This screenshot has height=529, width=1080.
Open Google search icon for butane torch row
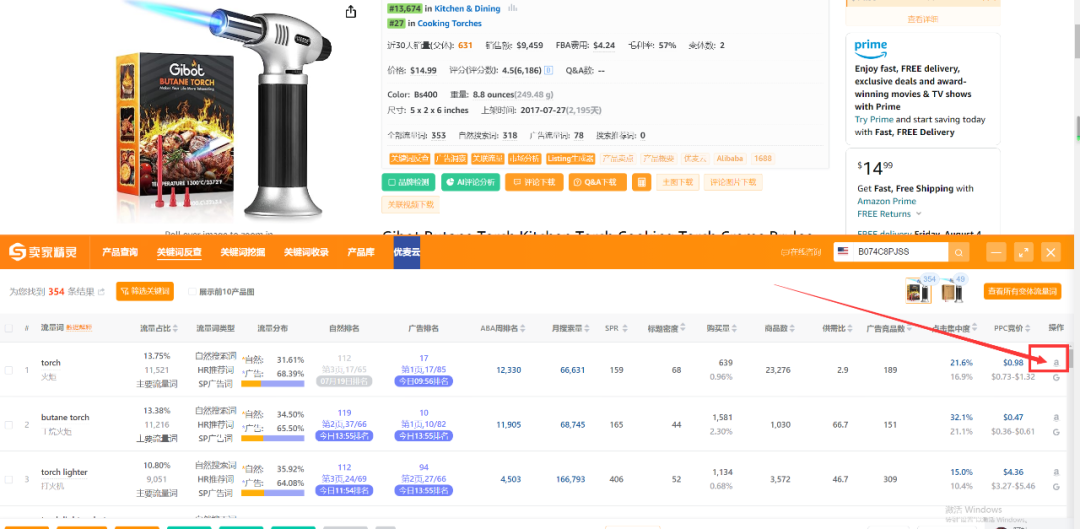(x=1056, y=432)
